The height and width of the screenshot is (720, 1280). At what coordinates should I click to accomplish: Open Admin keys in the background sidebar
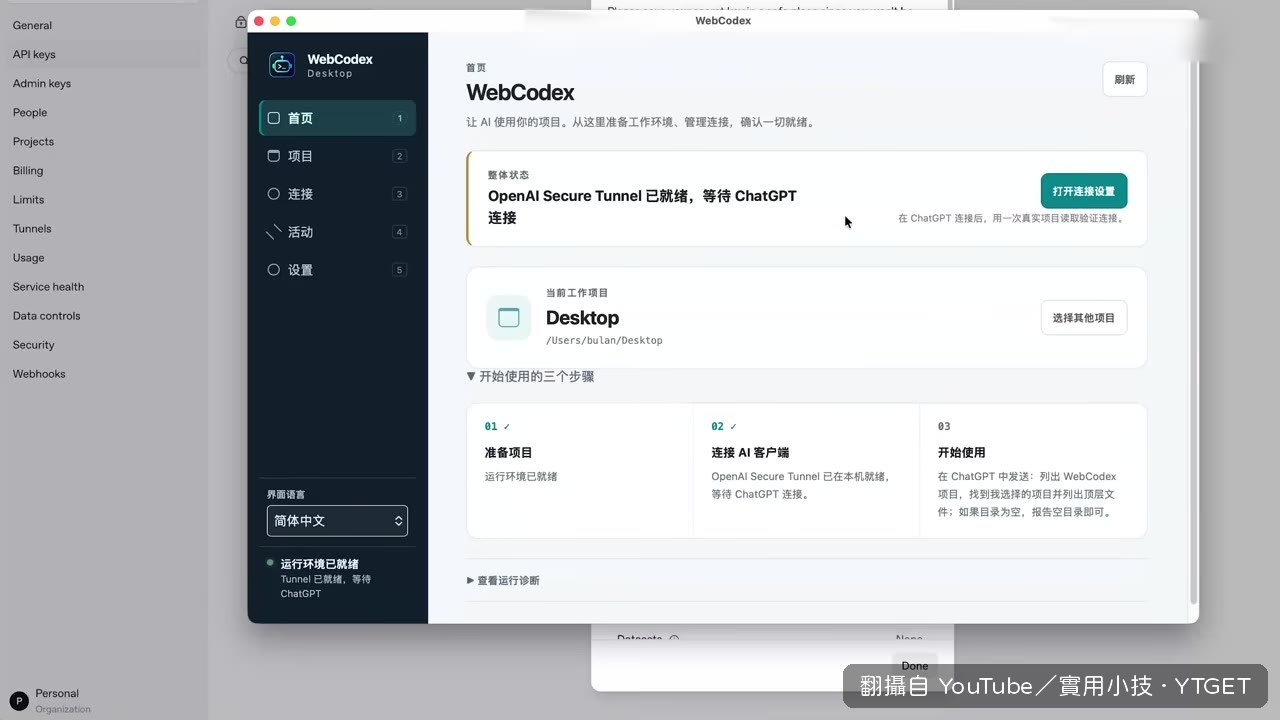pyautogui.click(x=42, y=83)
